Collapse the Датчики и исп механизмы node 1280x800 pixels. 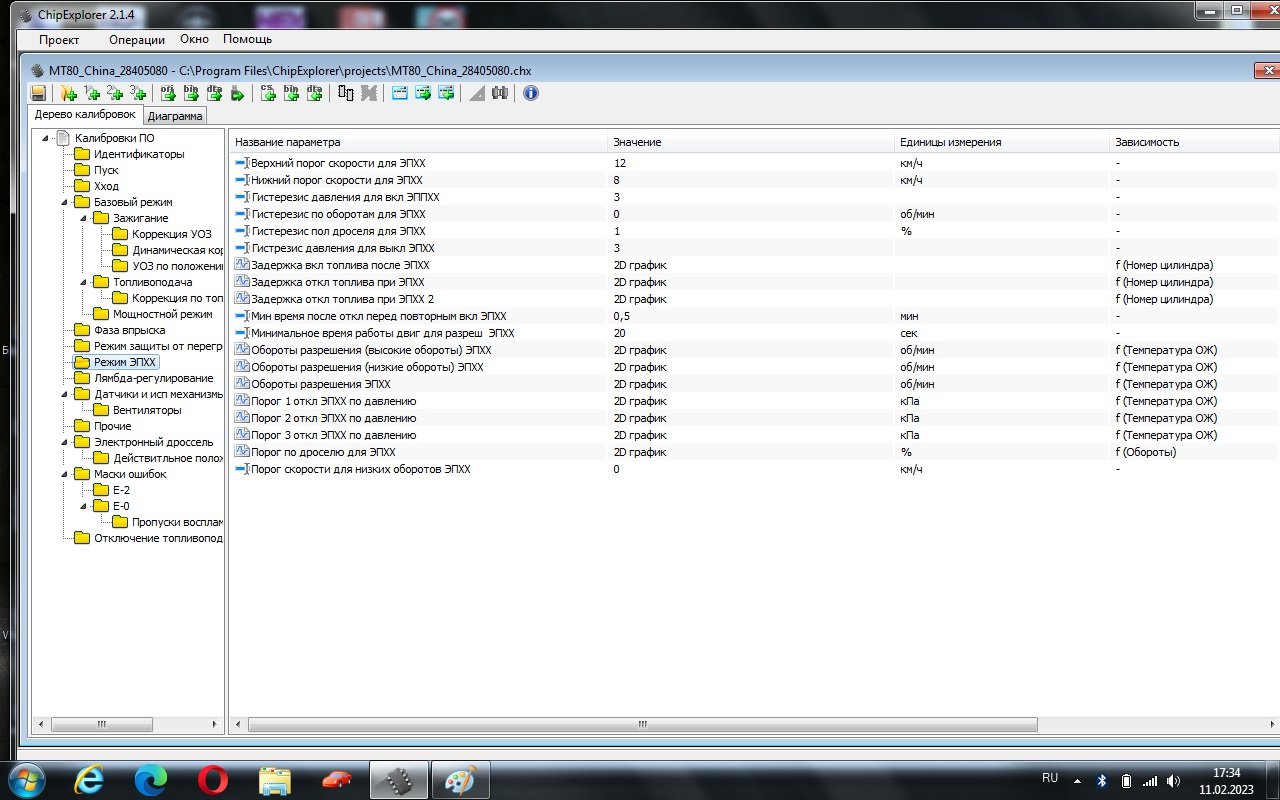tap(65, 394)
